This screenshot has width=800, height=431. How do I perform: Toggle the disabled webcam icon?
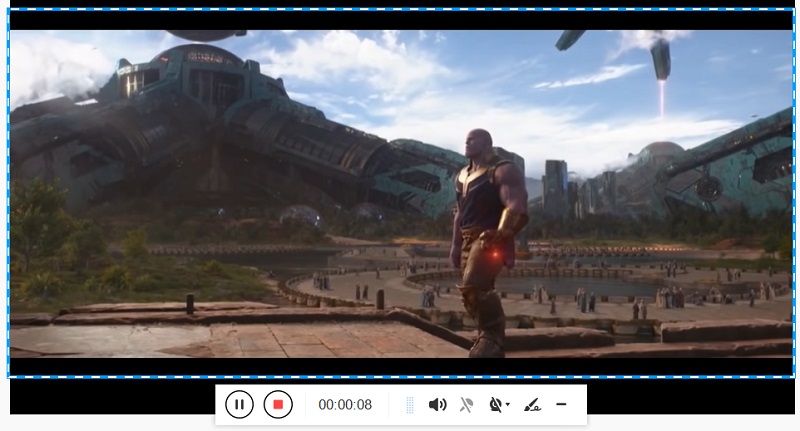495,405
